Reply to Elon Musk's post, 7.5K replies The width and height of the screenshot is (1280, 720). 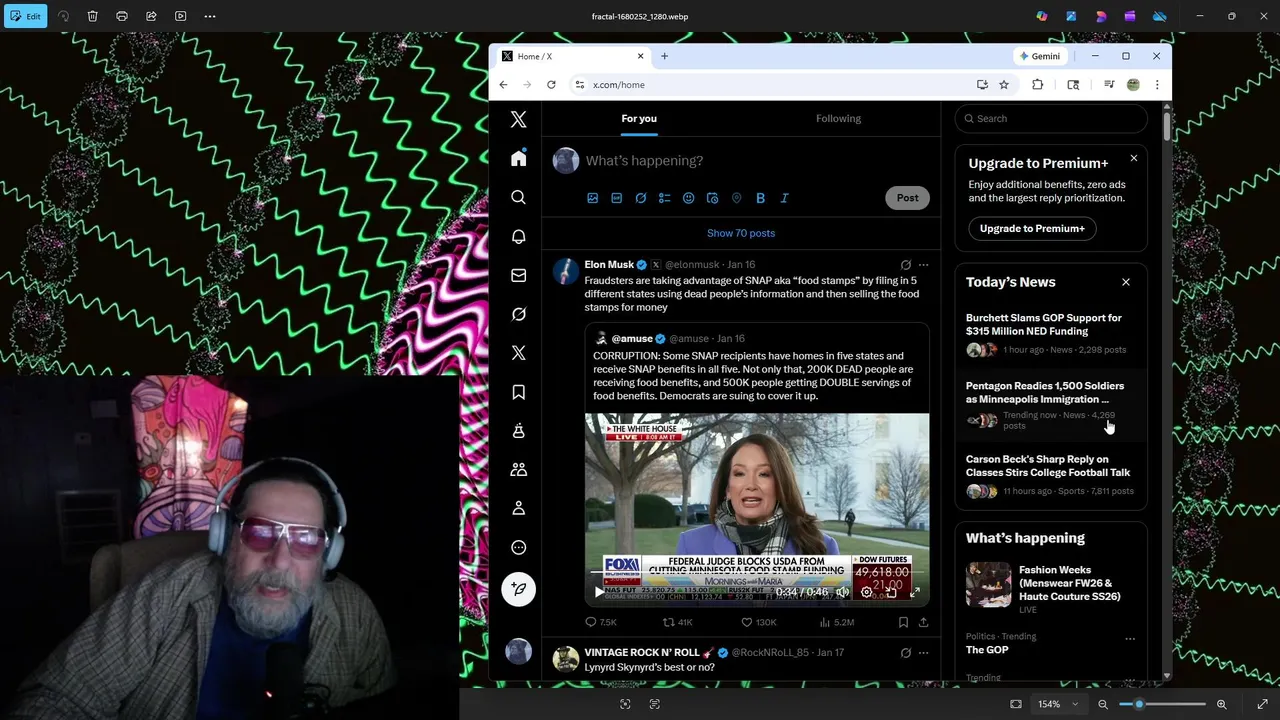pyautogui.click(x=600, y=622)
